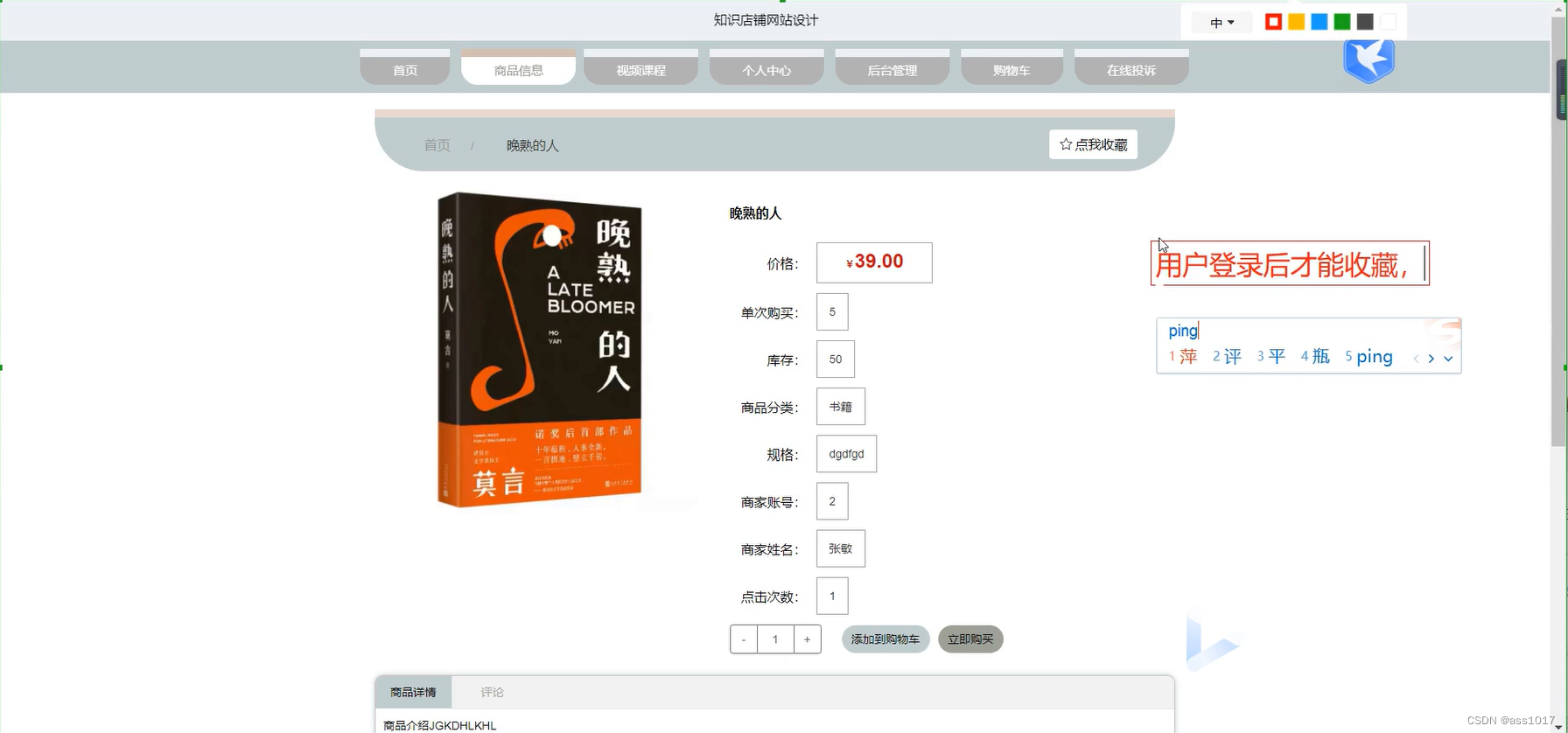1568x733 pixels.
Task: Click the 单次购买 value 5
Action: point(832,312)
